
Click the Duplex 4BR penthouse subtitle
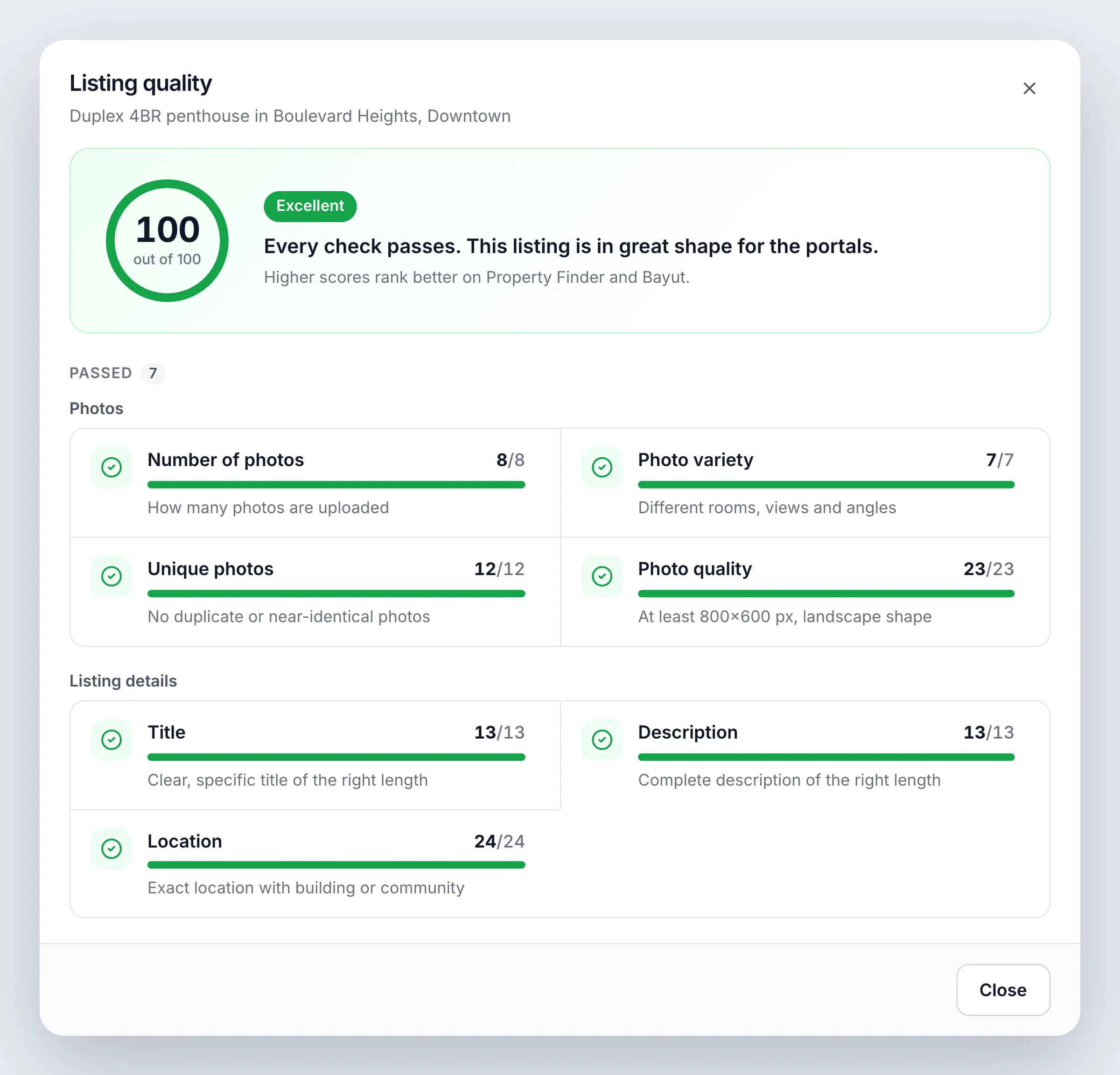(x=290, y=116)
